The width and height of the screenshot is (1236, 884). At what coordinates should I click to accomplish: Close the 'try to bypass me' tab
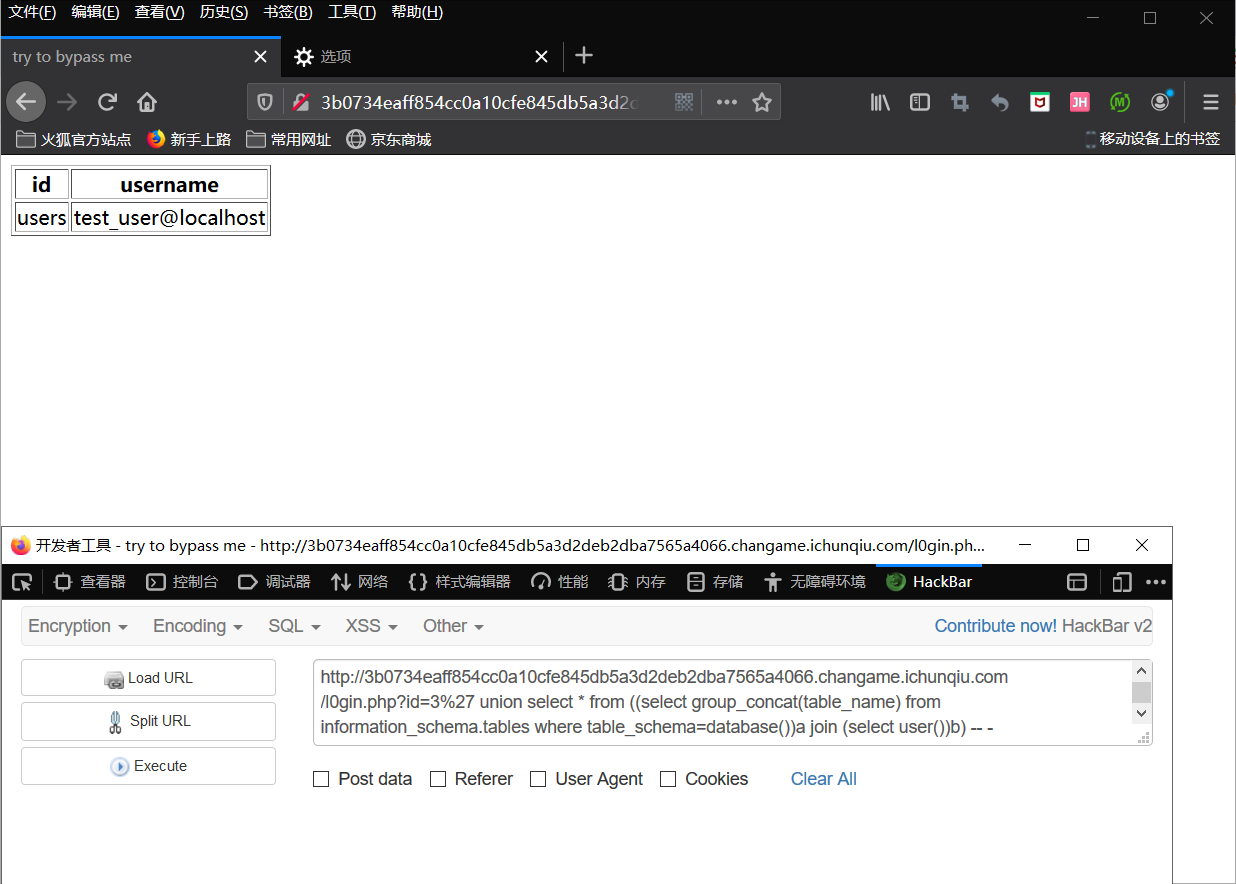(261, 57)
